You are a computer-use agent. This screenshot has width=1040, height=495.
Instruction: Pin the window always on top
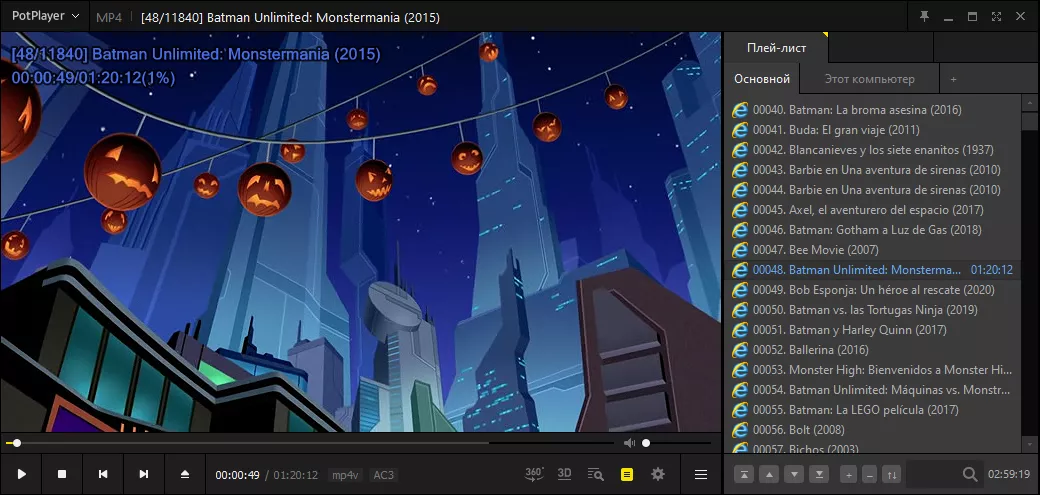coord(924,17)
